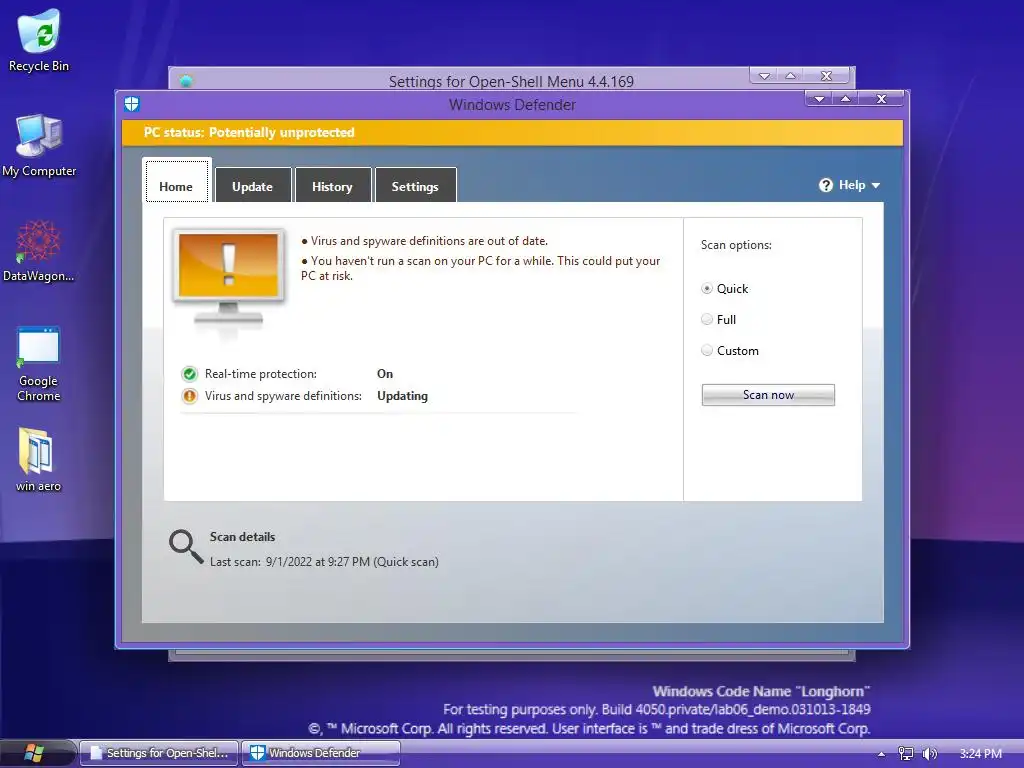Click the Scan options label
Image resolution: width=1024 pixels, height=768 pixels.
pyautogui.click(x=736, y=245)
